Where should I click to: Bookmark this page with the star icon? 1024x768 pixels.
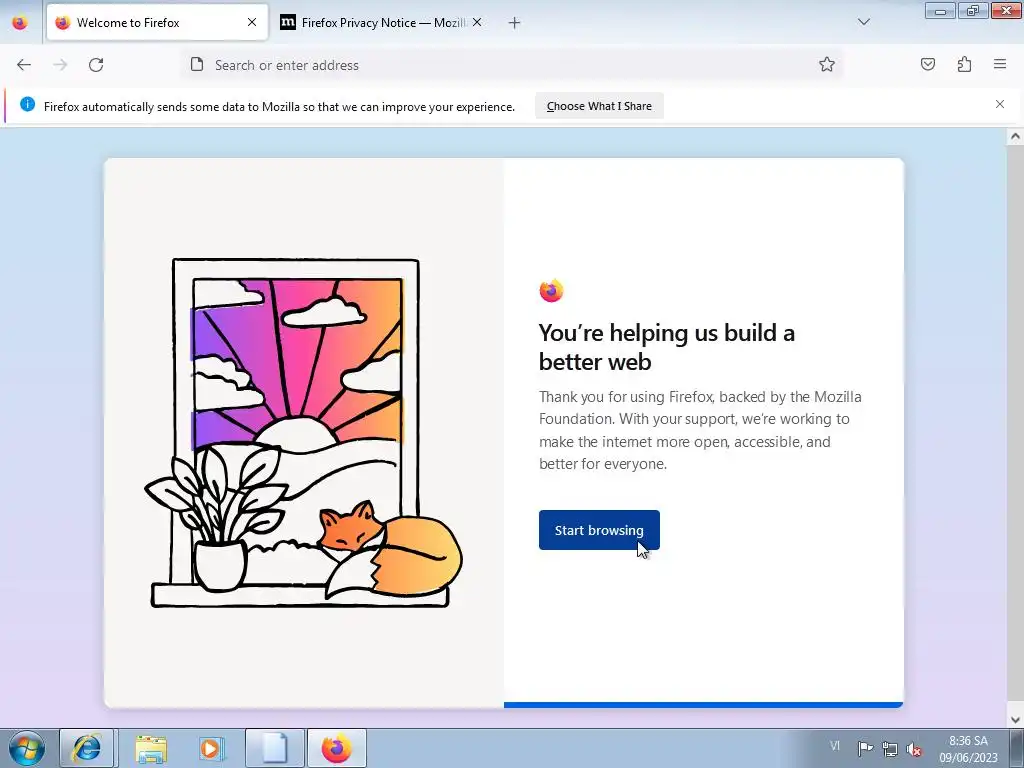pos(827,64)
